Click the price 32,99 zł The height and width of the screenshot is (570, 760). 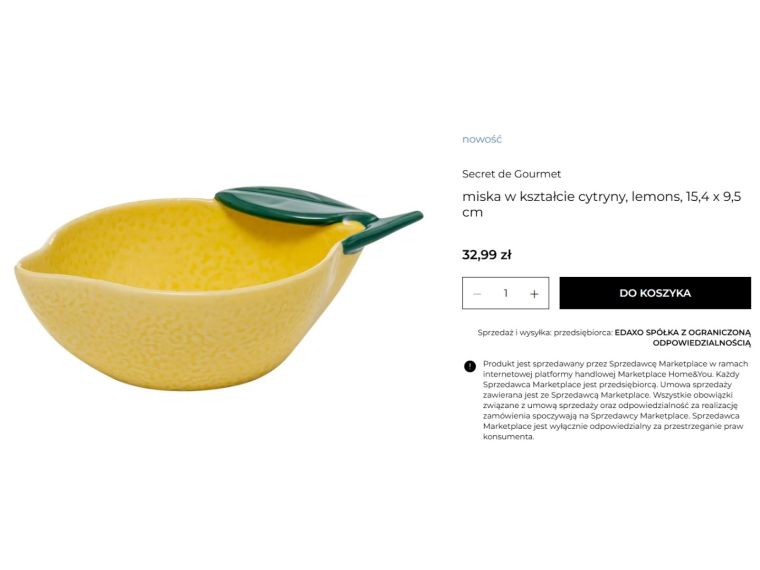pos(487,255)
